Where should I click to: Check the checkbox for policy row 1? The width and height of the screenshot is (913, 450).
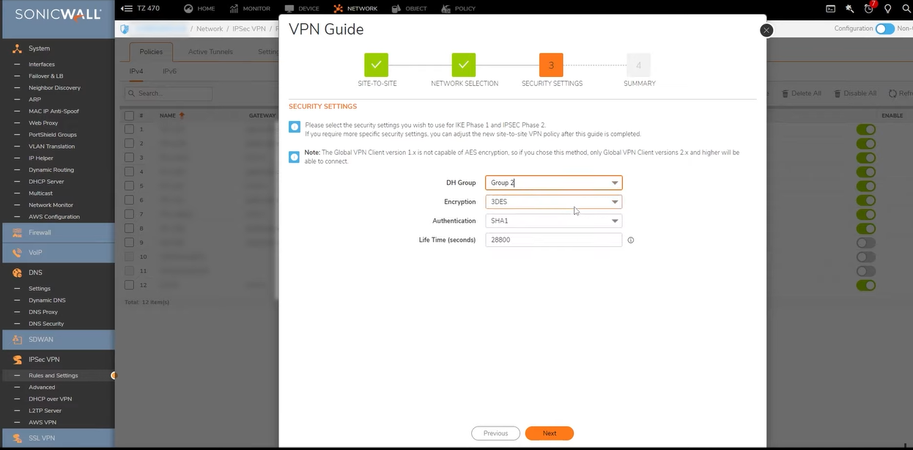point(129,129)
